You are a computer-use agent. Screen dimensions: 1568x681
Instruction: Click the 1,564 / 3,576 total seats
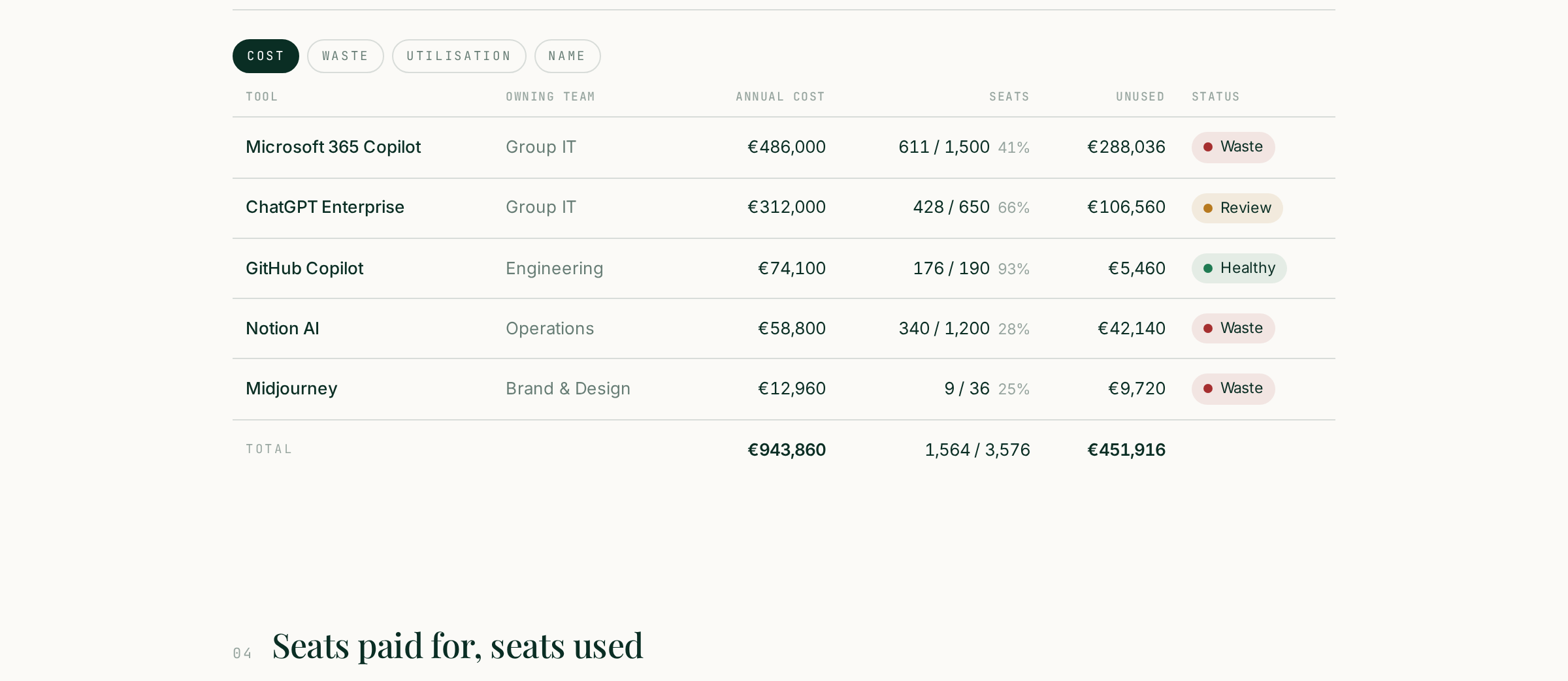[x=977, y=450]
